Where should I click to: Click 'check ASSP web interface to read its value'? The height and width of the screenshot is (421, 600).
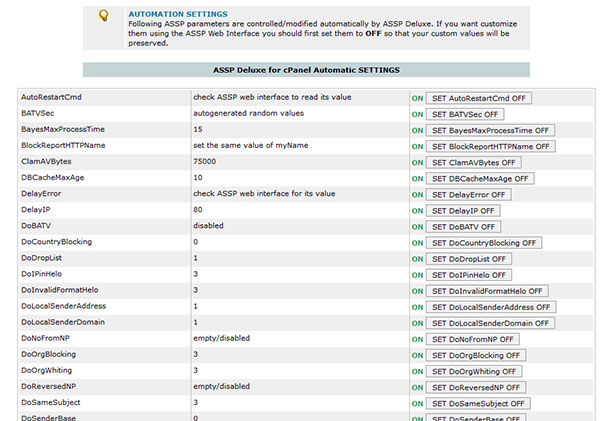point(272,97)
